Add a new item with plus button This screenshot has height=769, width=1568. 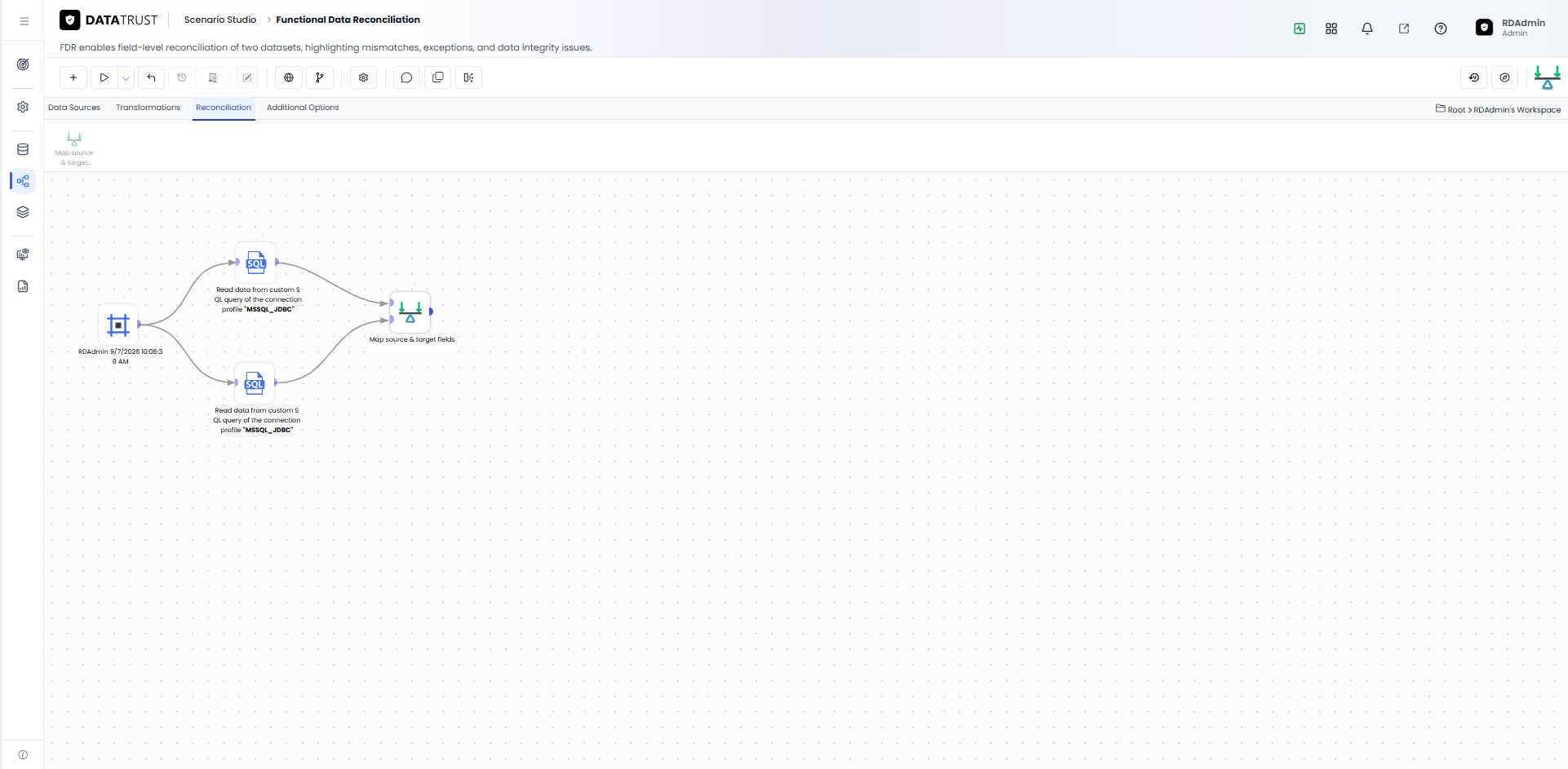tap(73, 77)
